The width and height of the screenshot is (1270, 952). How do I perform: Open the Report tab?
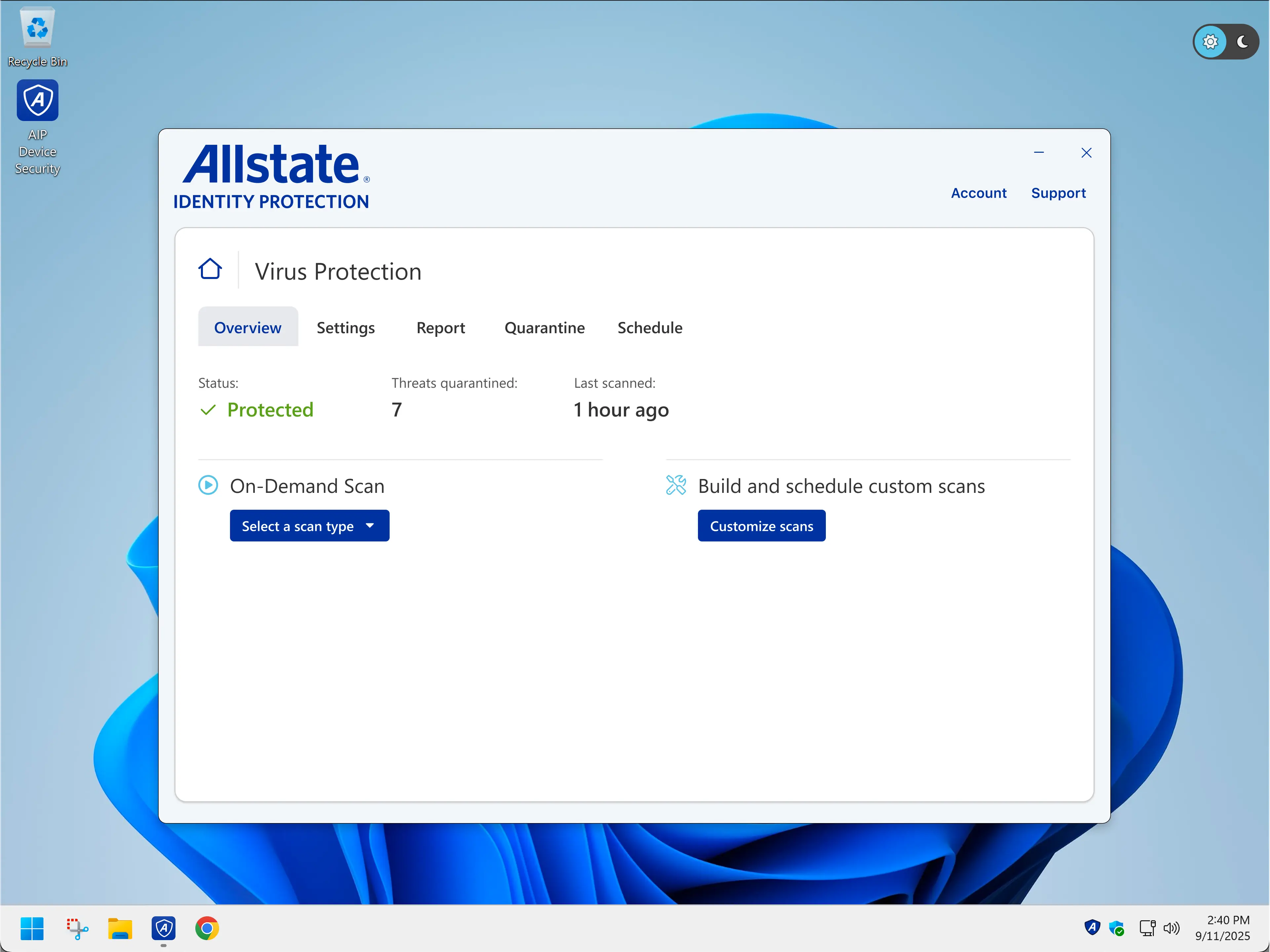point(441,327)
